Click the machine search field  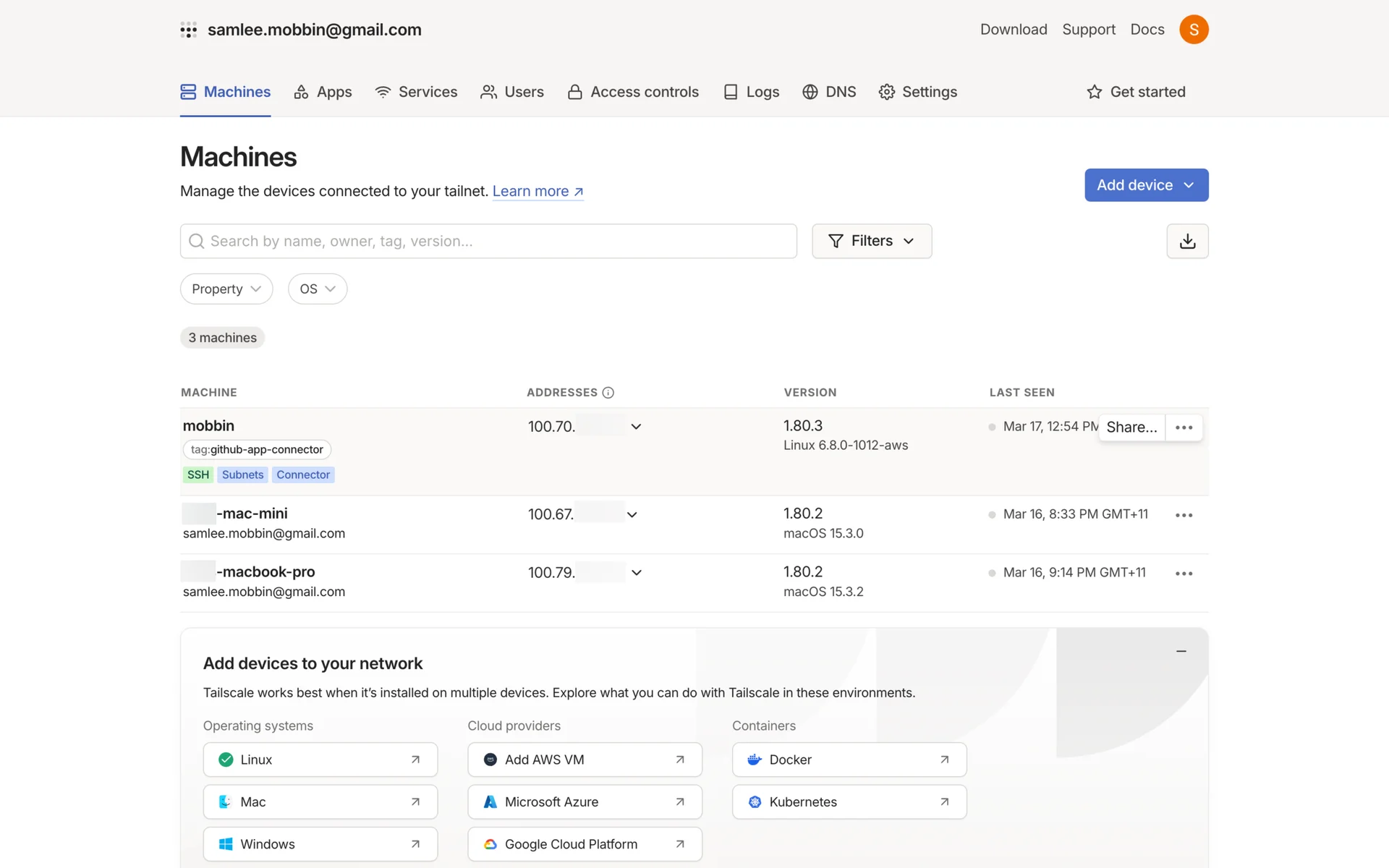click(x=488, y=241)
